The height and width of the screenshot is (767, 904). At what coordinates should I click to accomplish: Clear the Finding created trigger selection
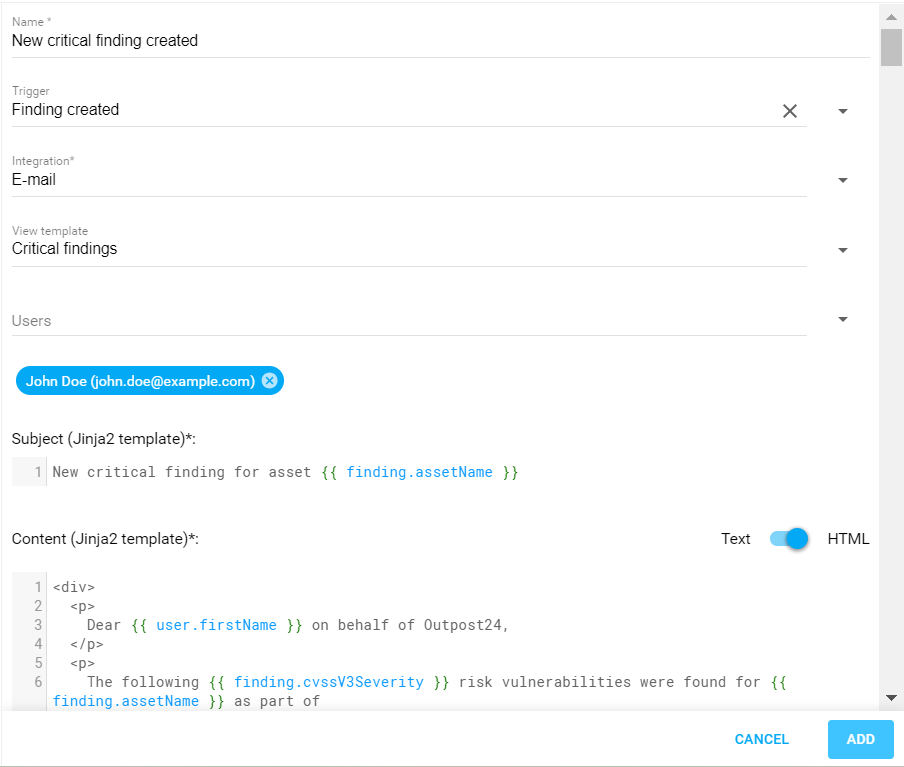(789, 111)
